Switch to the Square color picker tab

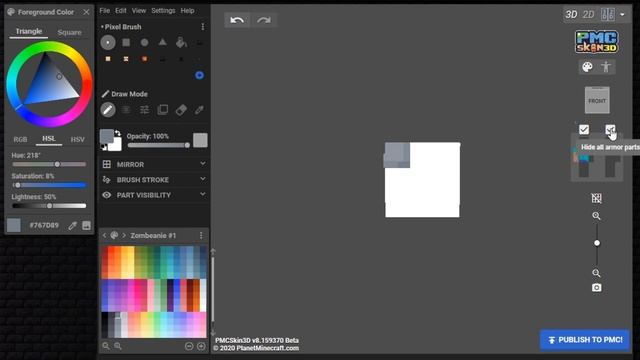coord(69,32)
